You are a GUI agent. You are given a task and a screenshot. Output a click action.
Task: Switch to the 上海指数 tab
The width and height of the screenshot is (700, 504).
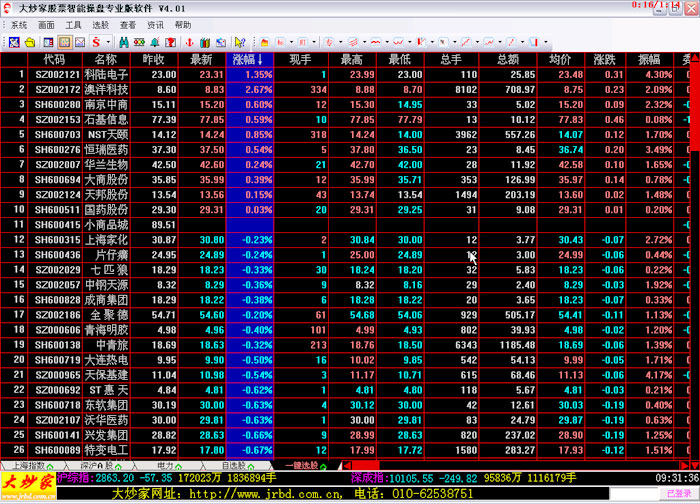point(32,466)
